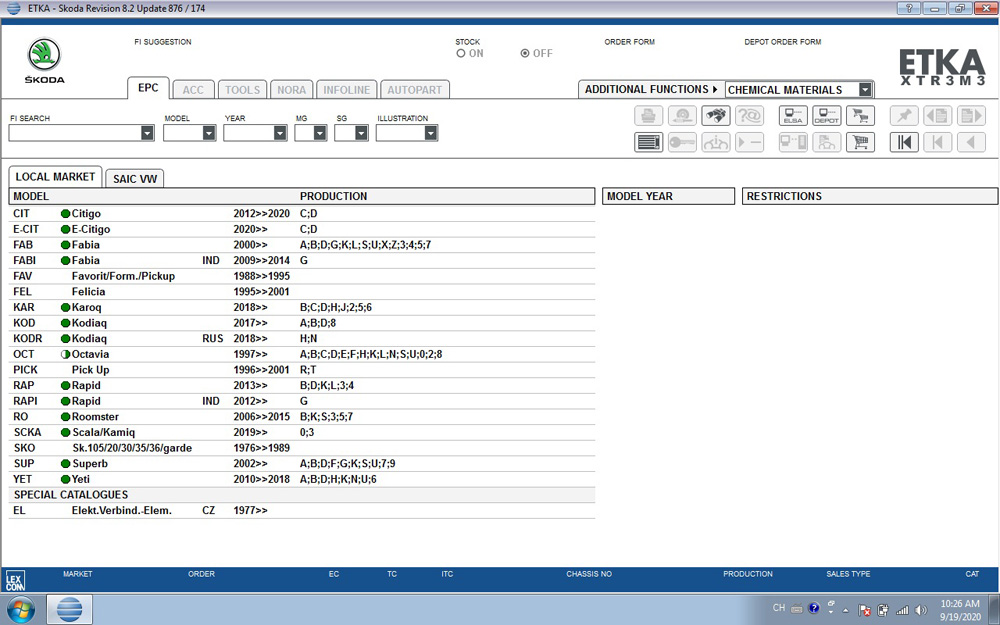Image resolution: width=1000 pixels, height=625 pixels.
Task: Select the Stock OFF radio button
Action: [x=525, y=54]
